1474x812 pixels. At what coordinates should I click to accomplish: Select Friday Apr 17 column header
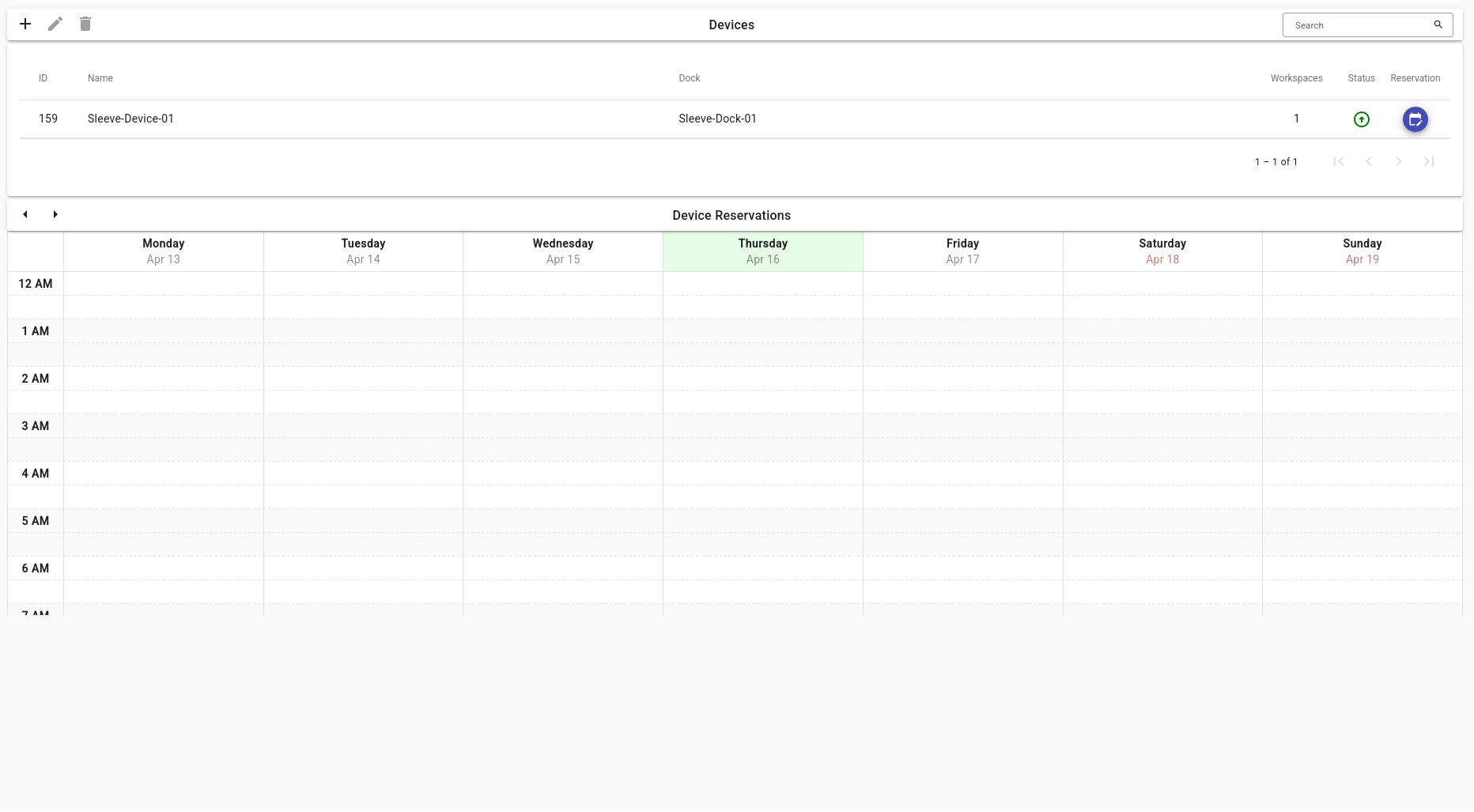[x=962, y=251]
